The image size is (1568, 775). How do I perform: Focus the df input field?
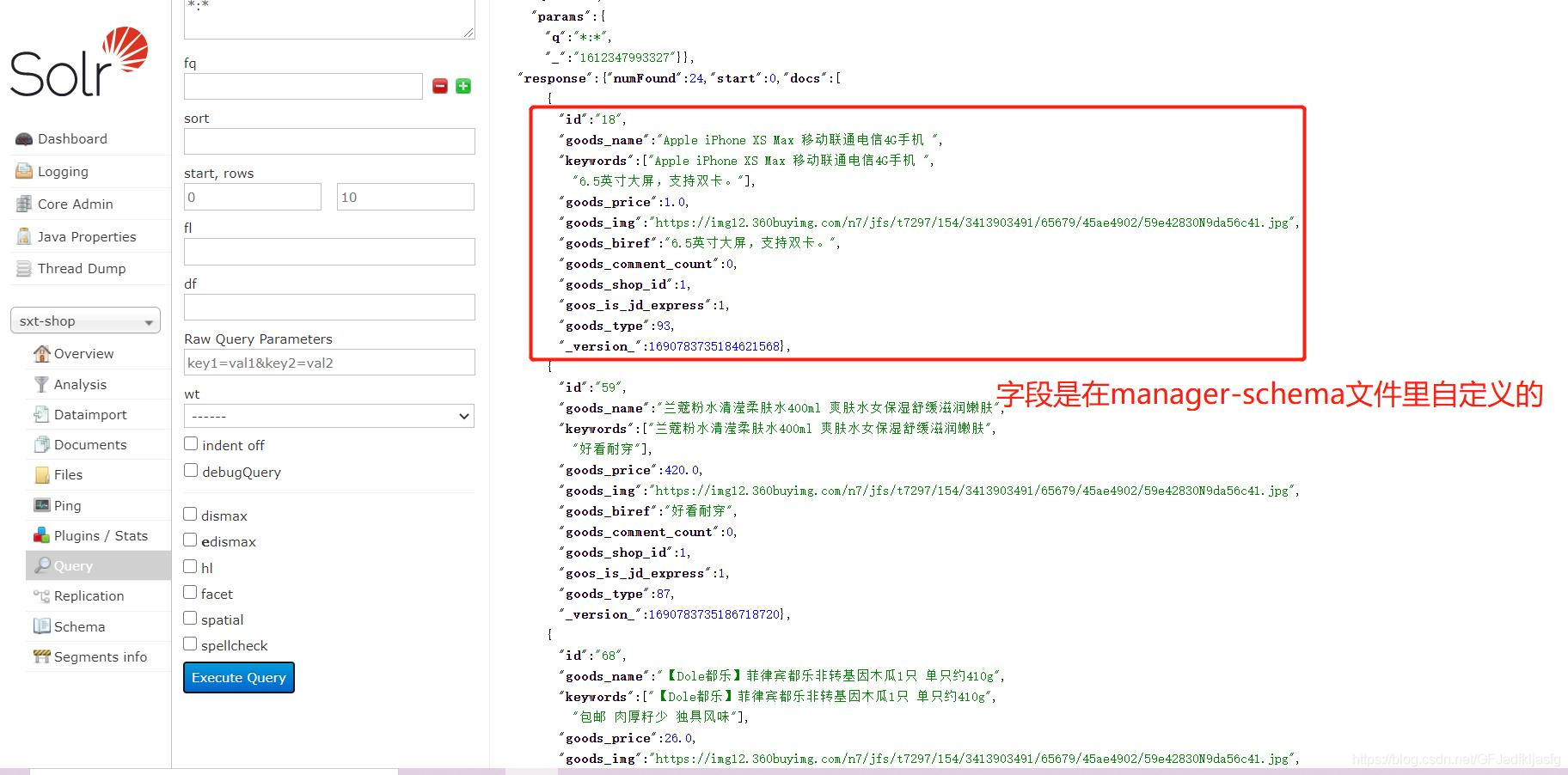point(329,307)
